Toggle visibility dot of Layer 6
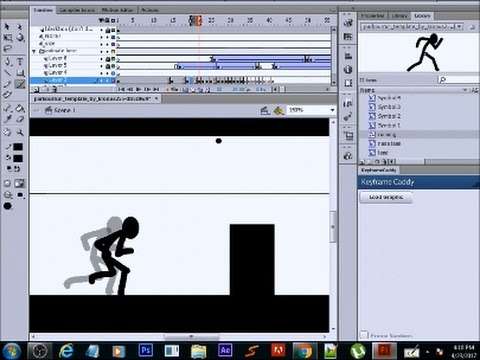The height and width of the screenshot is (360, 480). click(x=102, y=73)
